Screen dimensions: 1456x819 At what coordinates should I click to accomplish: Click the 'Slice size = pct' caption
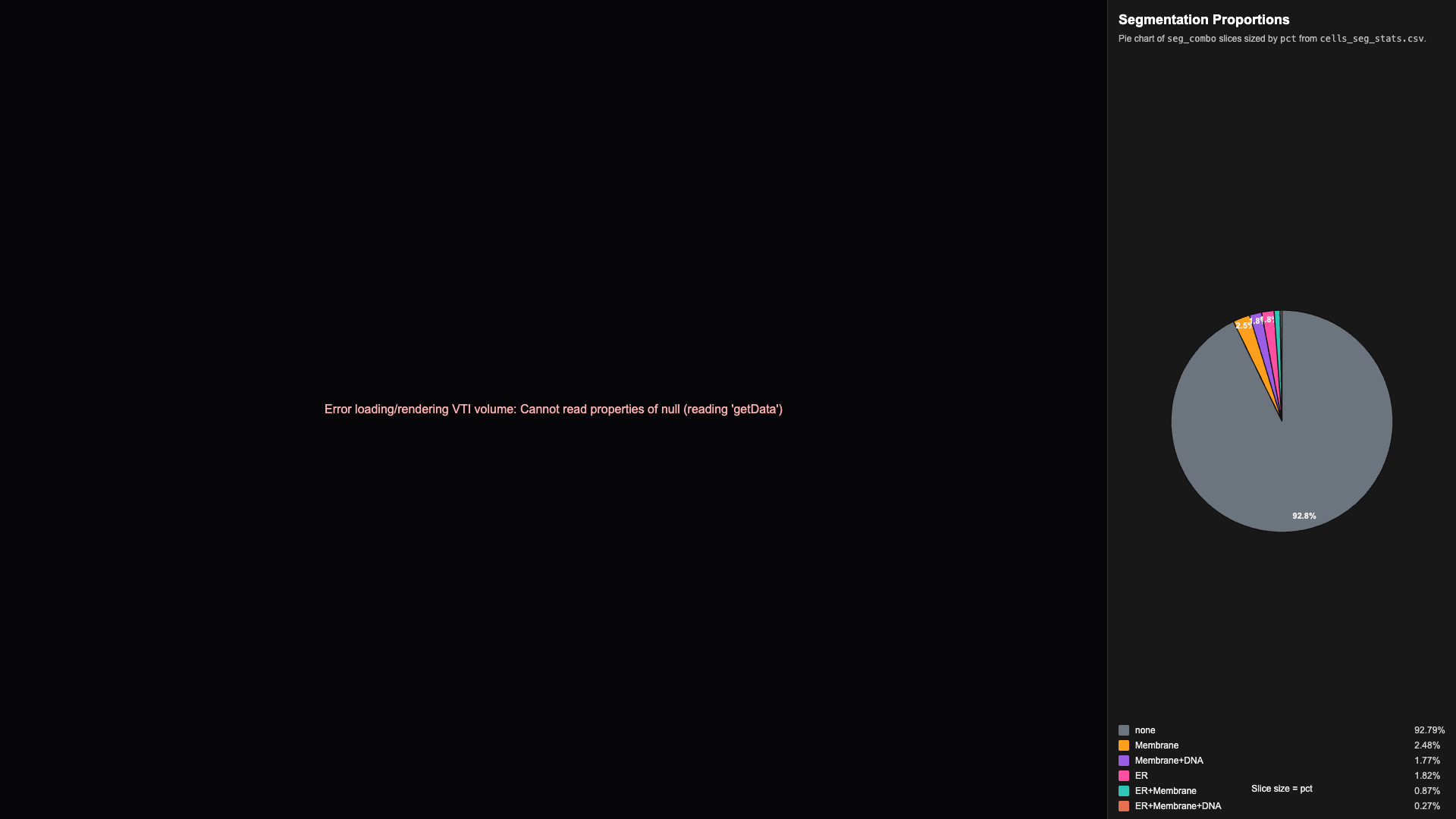[1282, 789]
